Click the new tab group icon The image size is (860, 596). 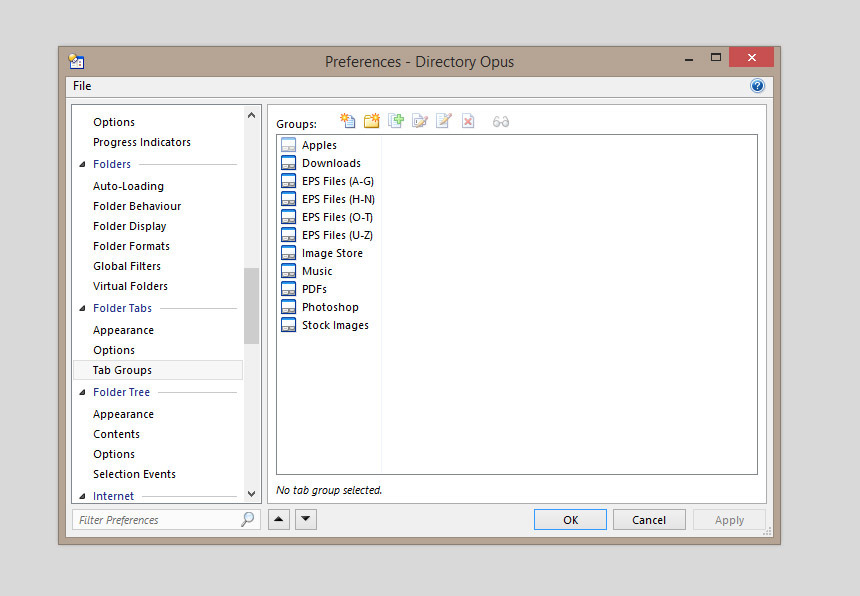click(347, 121)
